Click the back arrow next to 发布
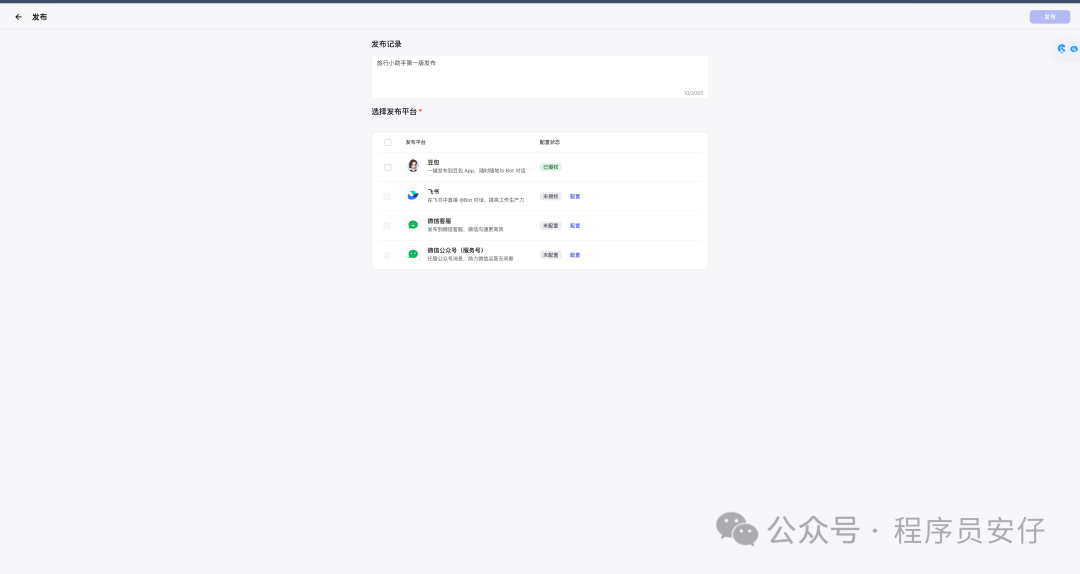 [18, 17]
